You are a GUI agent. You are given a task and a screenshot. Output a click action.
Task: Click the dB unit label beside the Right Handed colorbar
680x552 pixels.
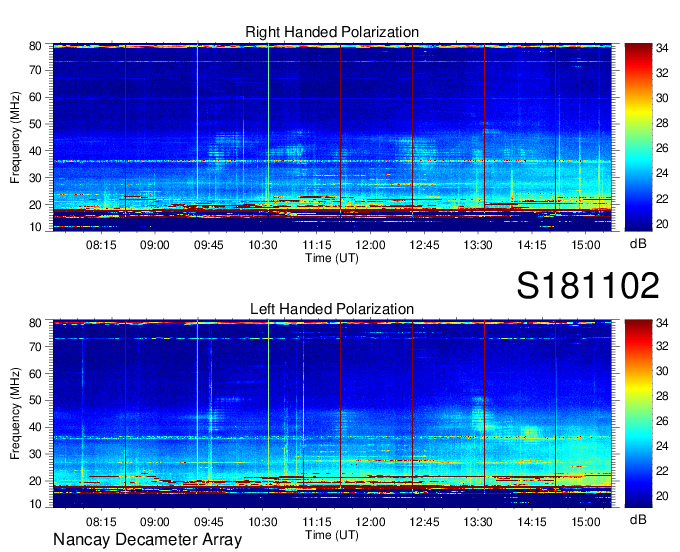pos(638,244)
